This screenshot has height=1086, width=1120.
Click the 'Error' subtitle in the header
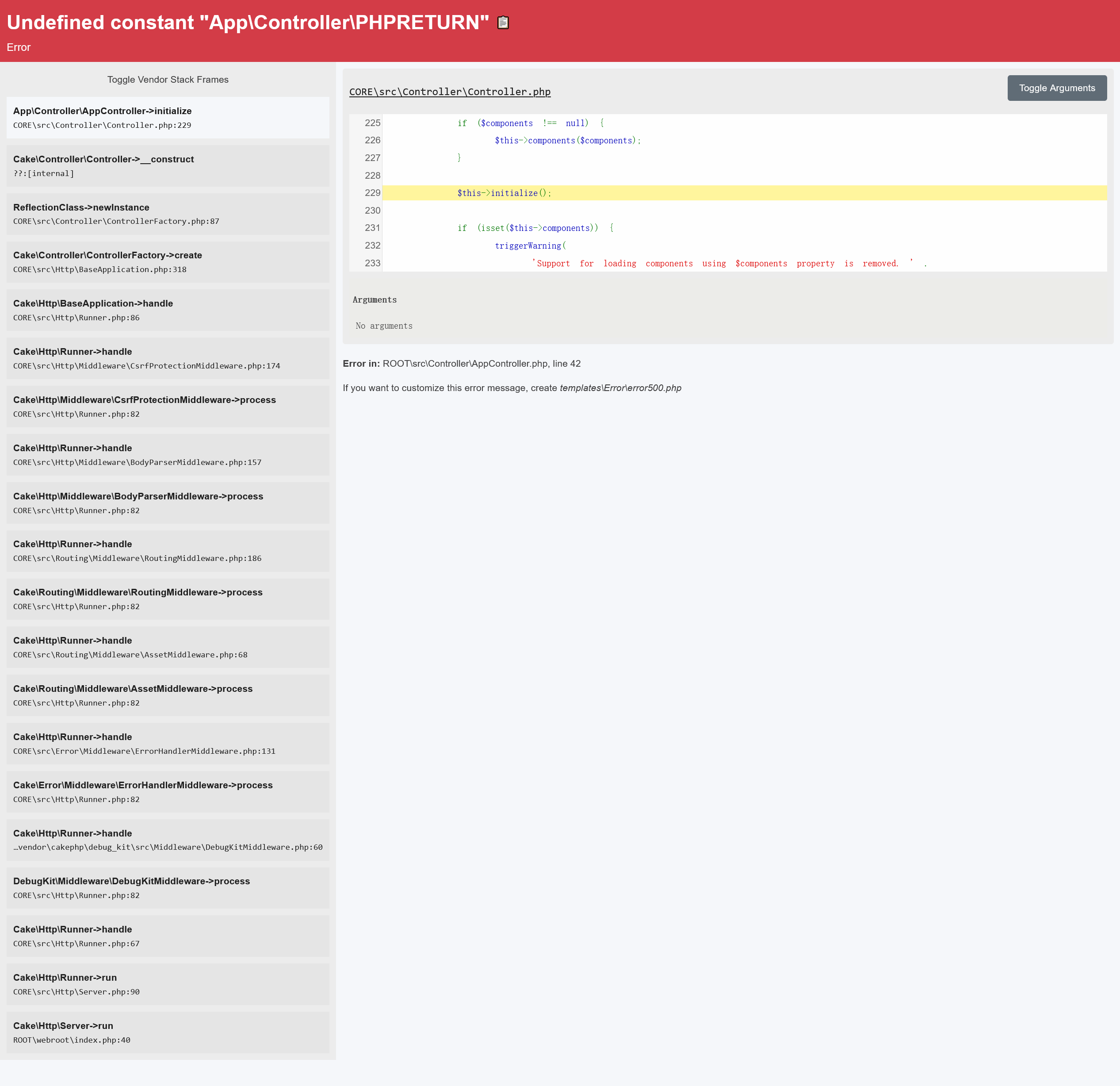19,47
